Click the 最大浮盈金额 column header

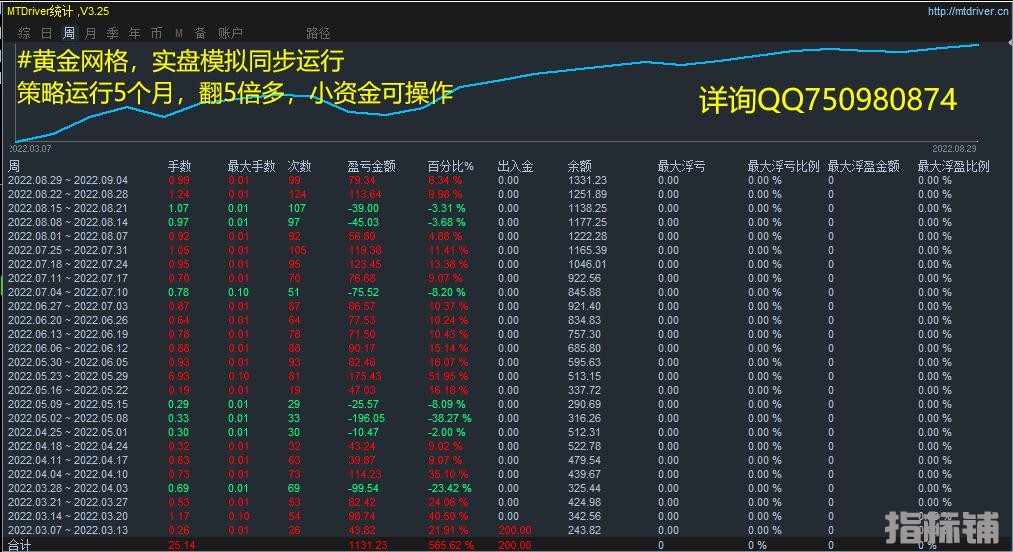pos(864,166)
